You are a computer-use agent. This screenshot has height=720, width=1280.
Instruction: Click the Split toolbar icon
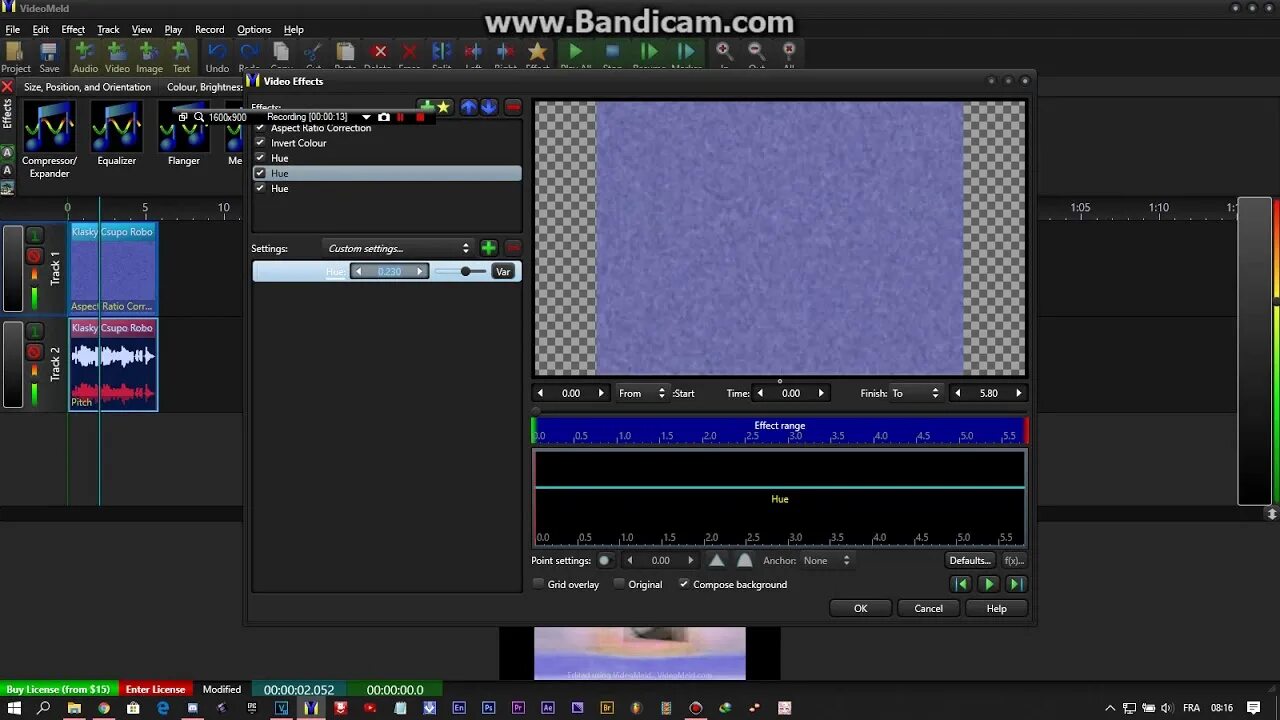pos(442,52)
